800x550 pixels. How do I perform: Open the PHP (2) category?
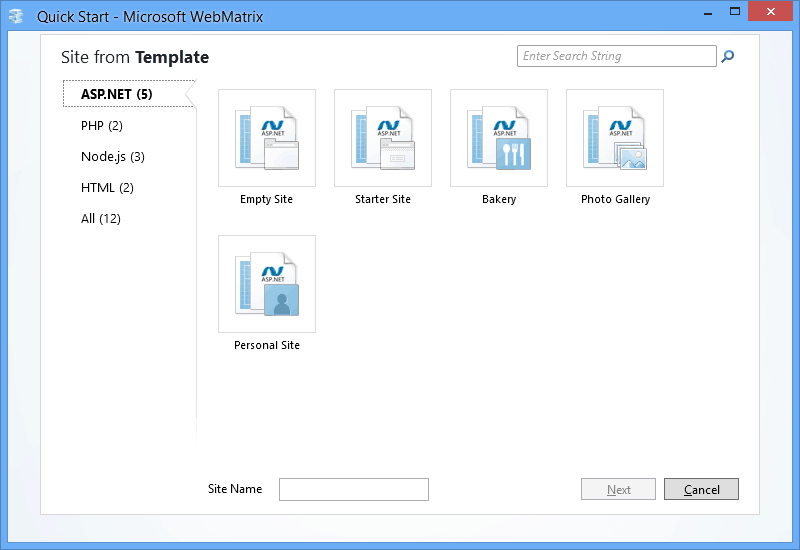pyautogui.click(x=102, y=126)
